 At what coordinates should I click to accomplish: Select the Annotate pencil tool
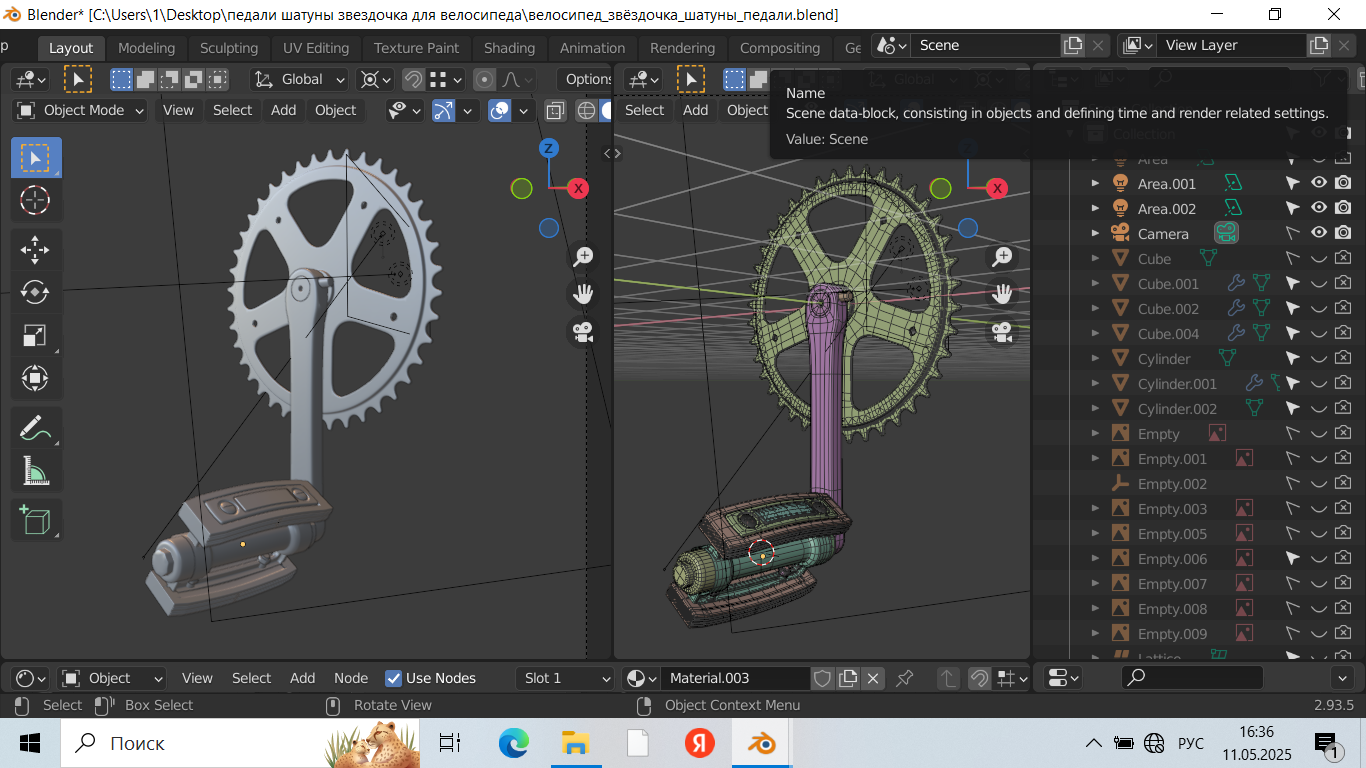[x=35, y=428]
